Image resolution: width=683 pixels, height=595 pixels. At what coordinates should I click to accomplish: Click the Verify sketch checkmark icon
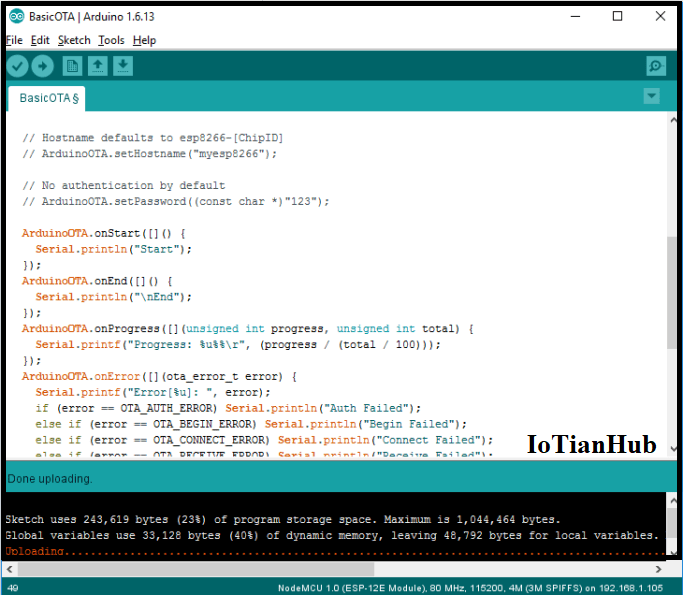(x=17, y=66)
